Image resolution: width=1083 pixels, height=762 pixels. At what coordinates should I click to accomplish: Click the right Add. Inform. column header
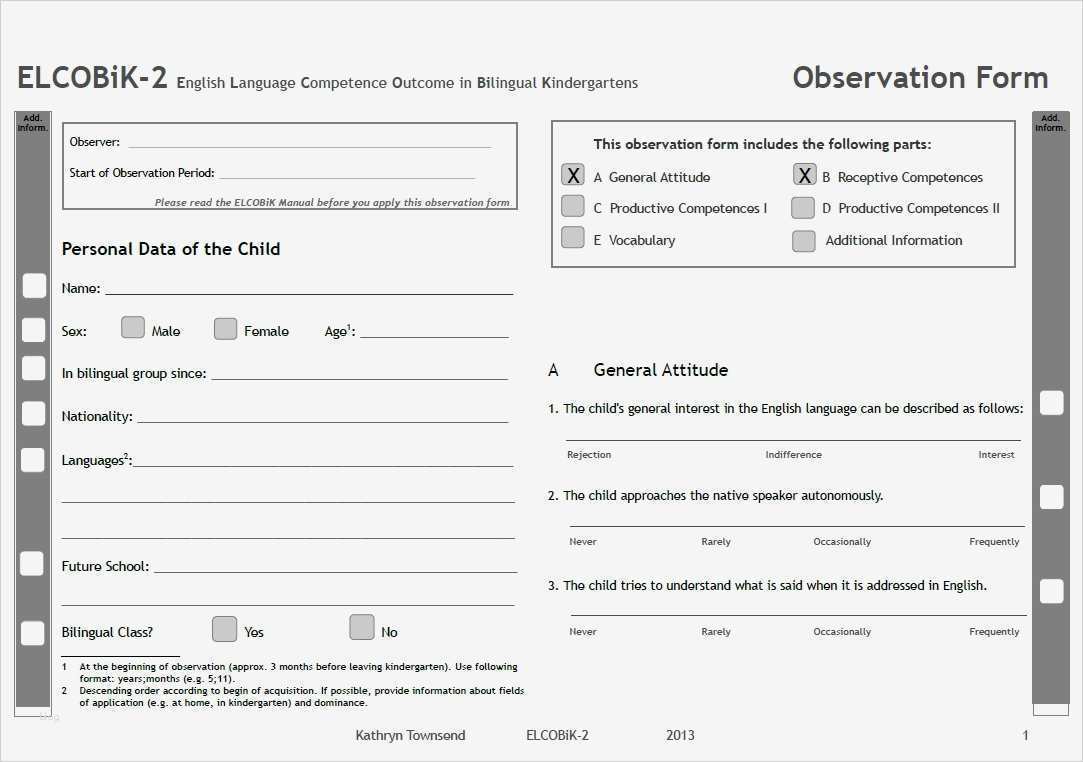click(1050, 122)
